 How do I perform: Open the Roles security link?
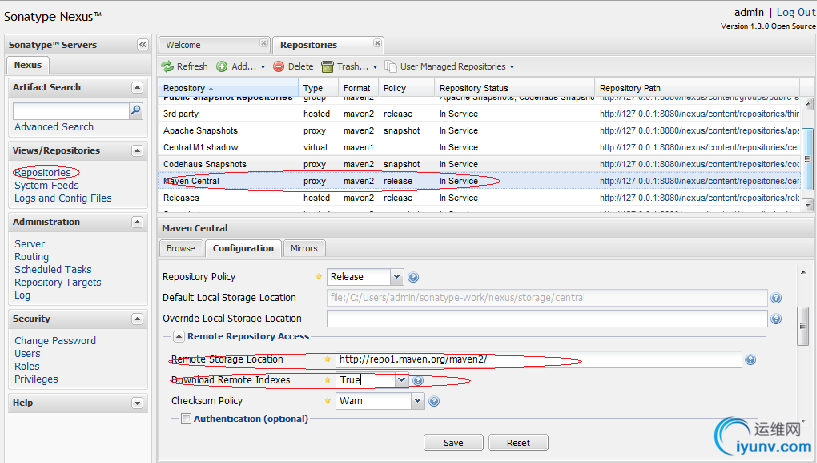click(x=27, y=366)
